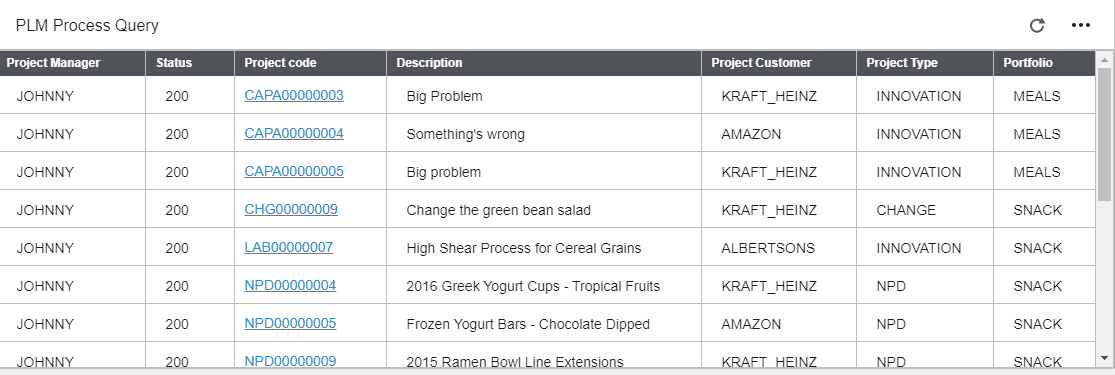The width and height of the screenshot is (1115, 375).
Task: Sort by the Project Manager column header
Action: [x=73, y=63]
